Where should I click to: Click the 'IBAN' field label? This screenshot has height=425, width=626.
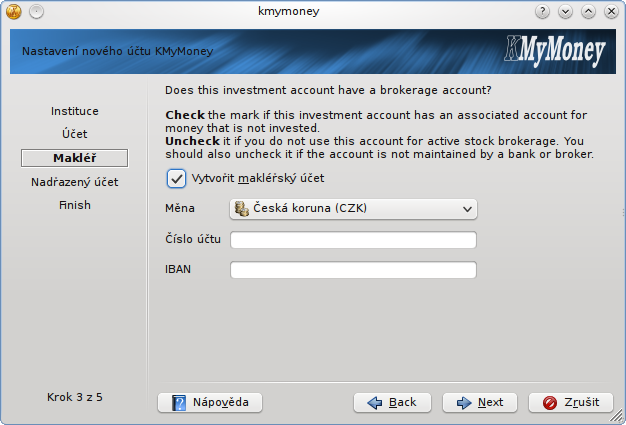178,269
